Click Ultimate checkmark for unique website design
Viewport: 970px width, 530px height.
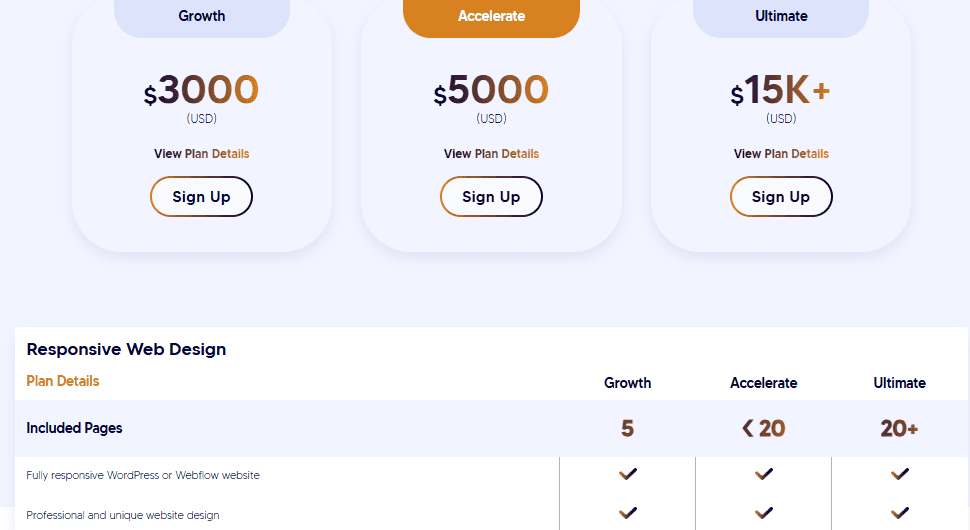tap(900, 513)
